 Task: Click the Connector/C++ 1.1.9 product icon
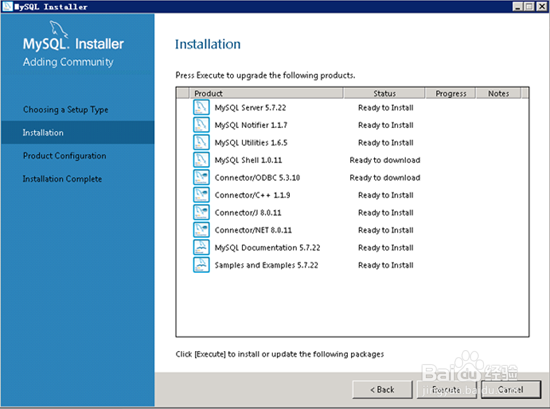tap(201, 195)
